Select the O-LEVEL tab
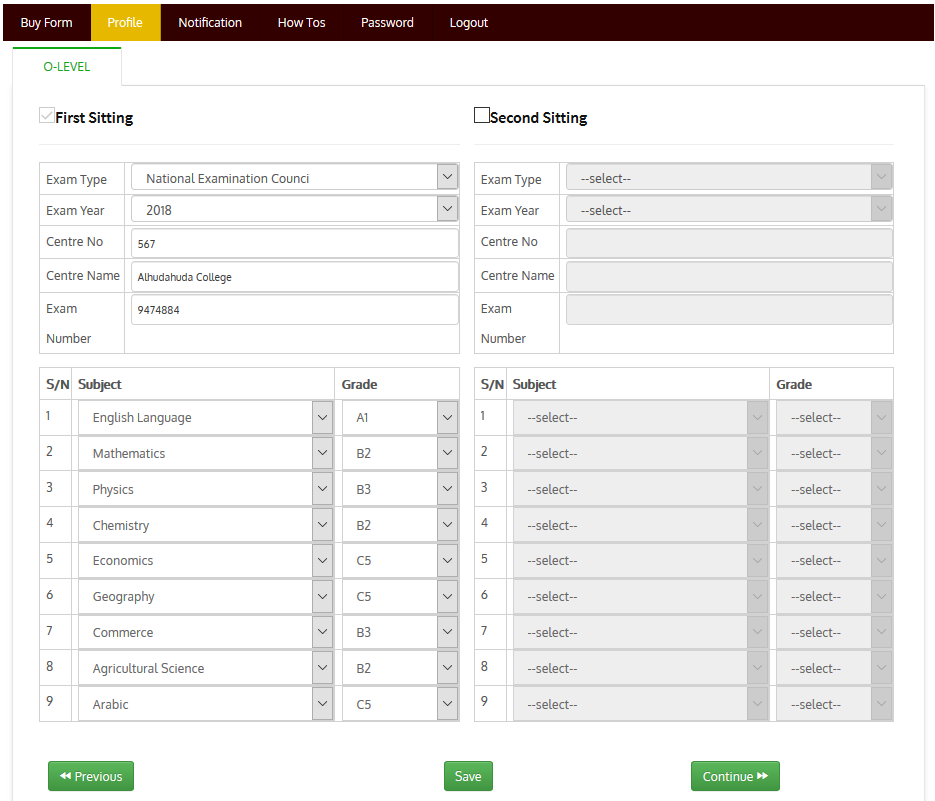Screen dimensions: 935x801 pyautogui.click(x=67, y=67)
